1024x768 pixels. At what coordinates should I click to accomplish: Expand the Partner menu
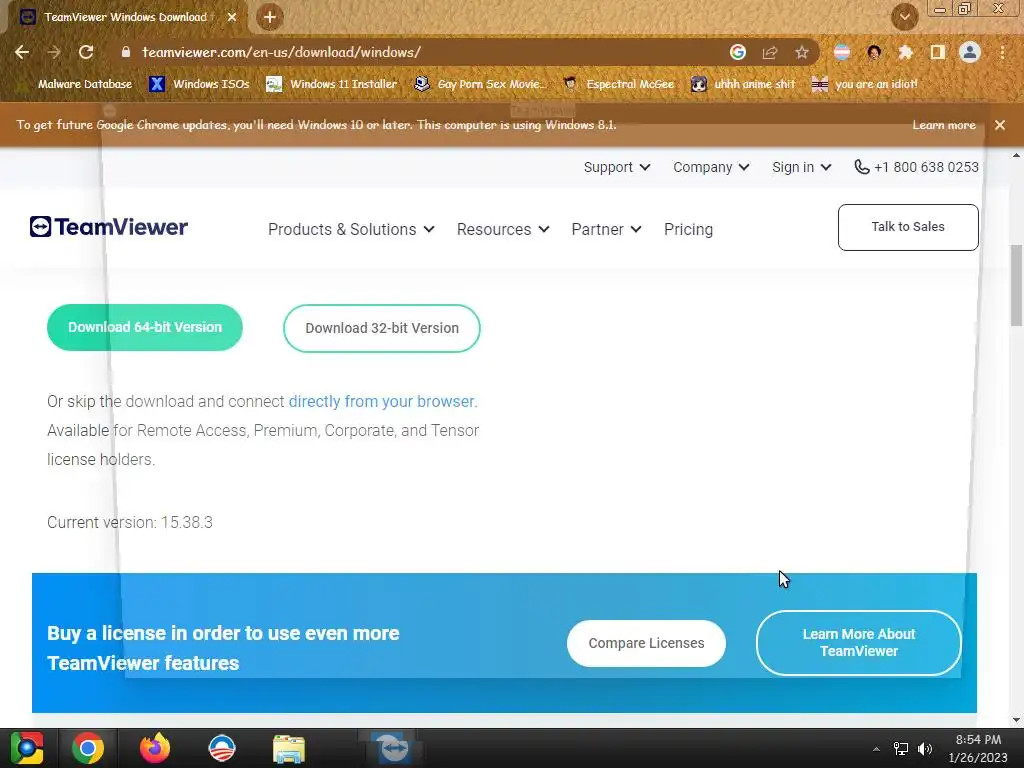(606, 229)
